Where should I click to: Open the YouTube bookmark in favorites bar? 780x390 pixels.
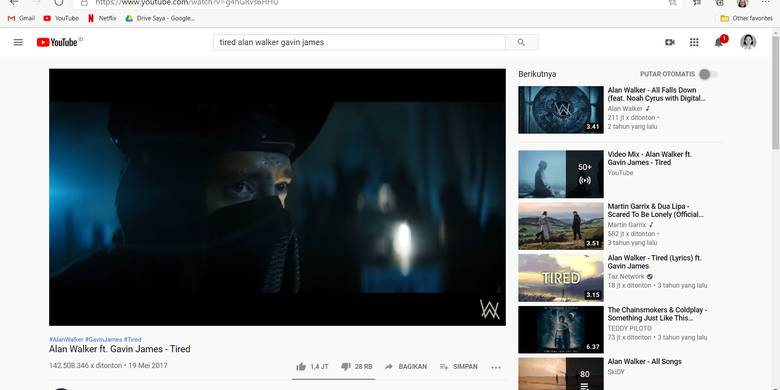click(61, 18)
